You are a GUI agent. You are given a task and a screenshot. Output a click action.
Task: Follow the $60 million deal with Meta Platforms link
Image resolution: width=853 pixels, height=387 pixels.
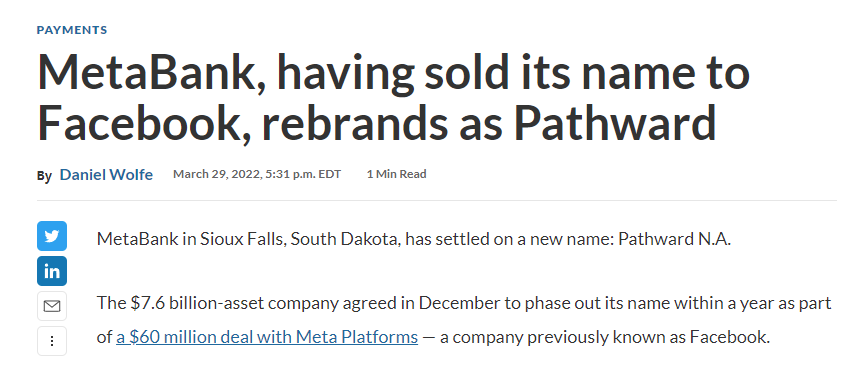pyautogui.click(x=267, y=337)
